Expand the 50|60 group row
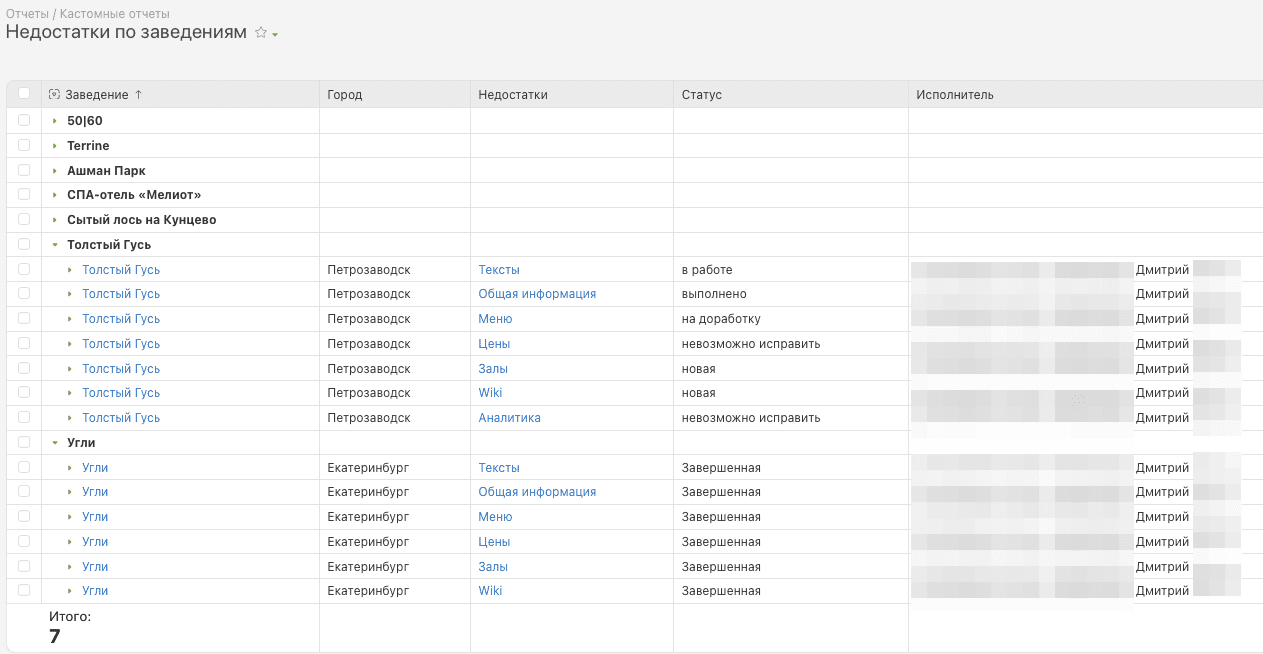Viewport: 1263px width, 654px height. tap(55, 121)
